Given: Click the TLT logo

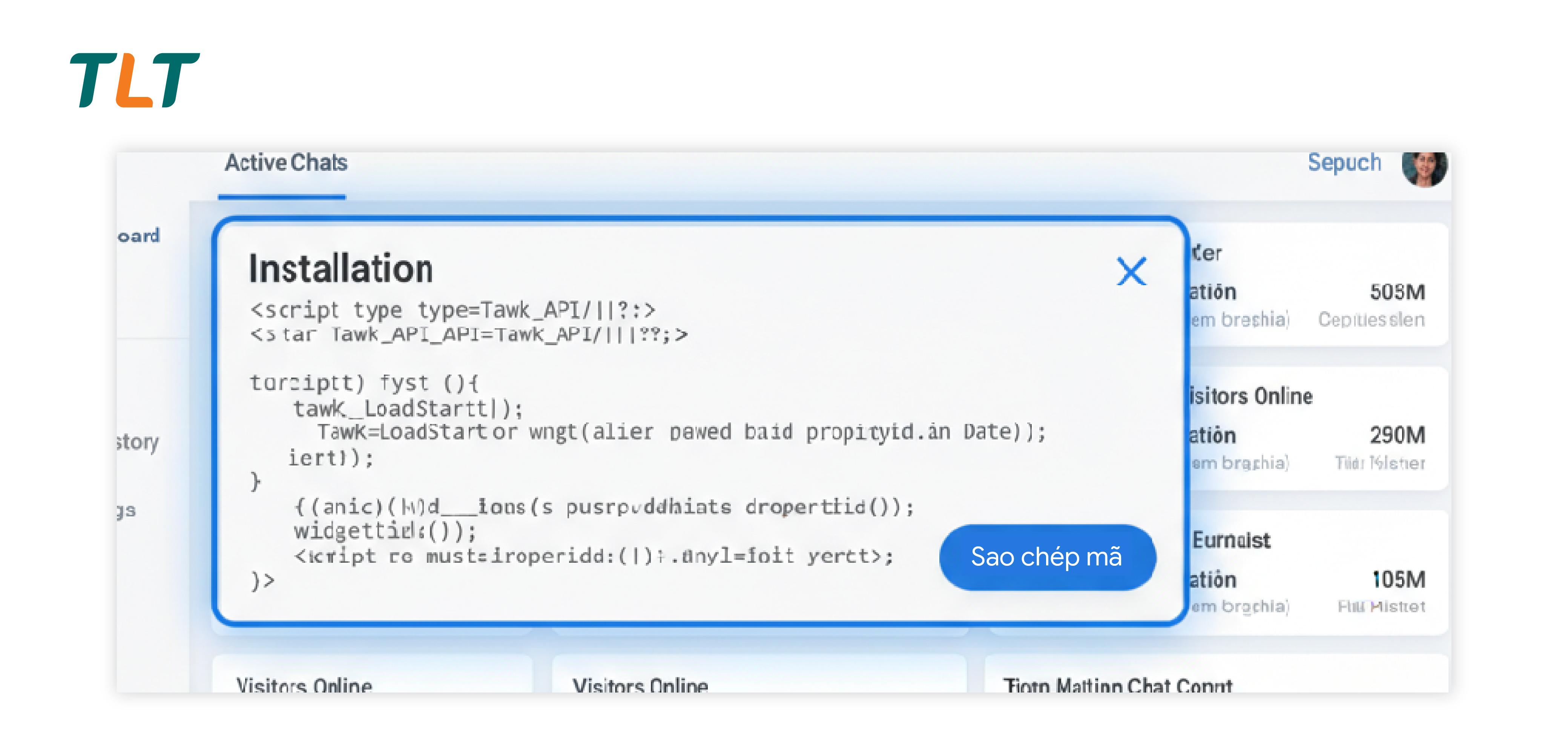Looking at the screenshot, I should (x=135, y=80).
